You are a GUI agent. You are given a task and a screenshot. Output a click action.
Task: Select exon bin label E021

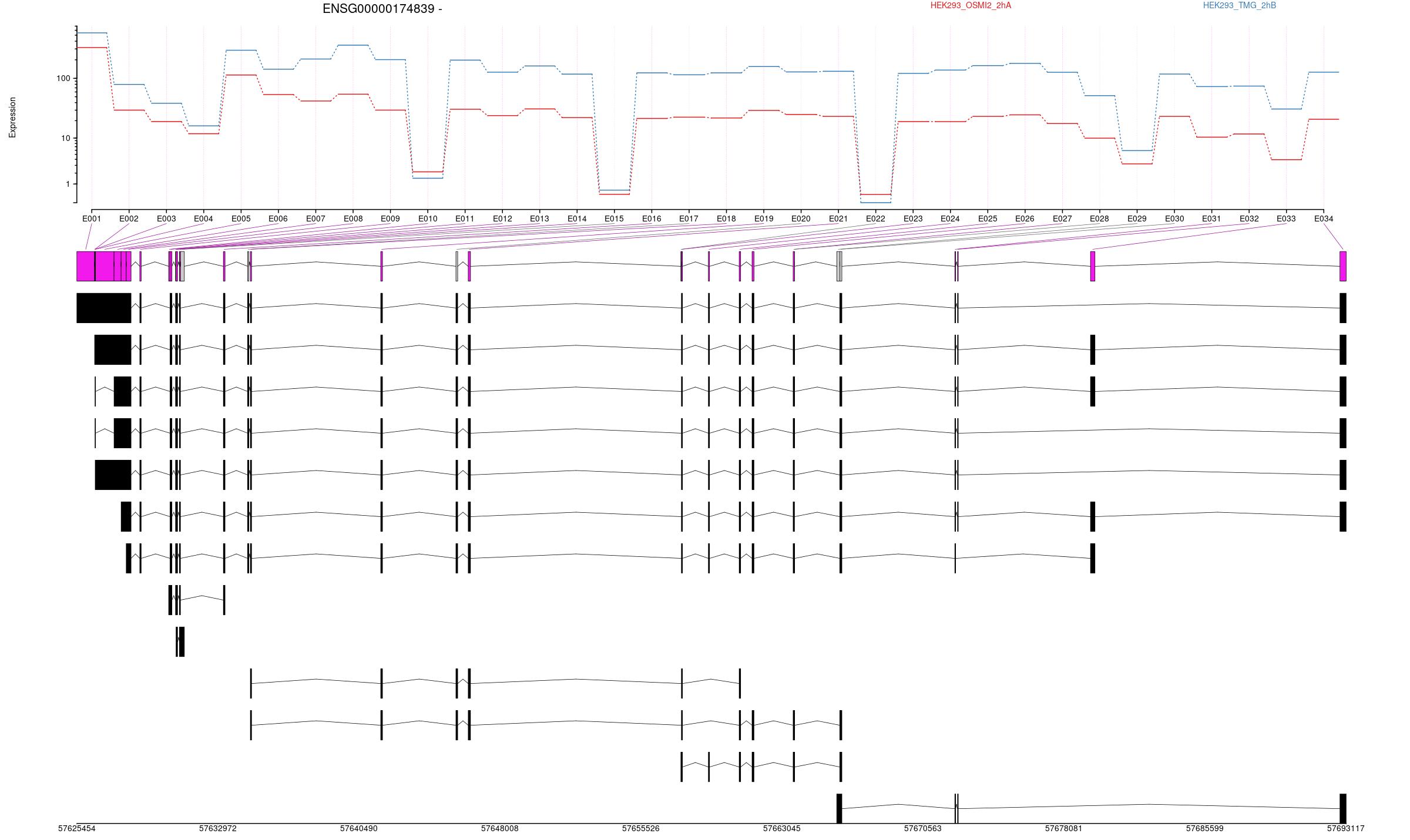pos(838,219)
